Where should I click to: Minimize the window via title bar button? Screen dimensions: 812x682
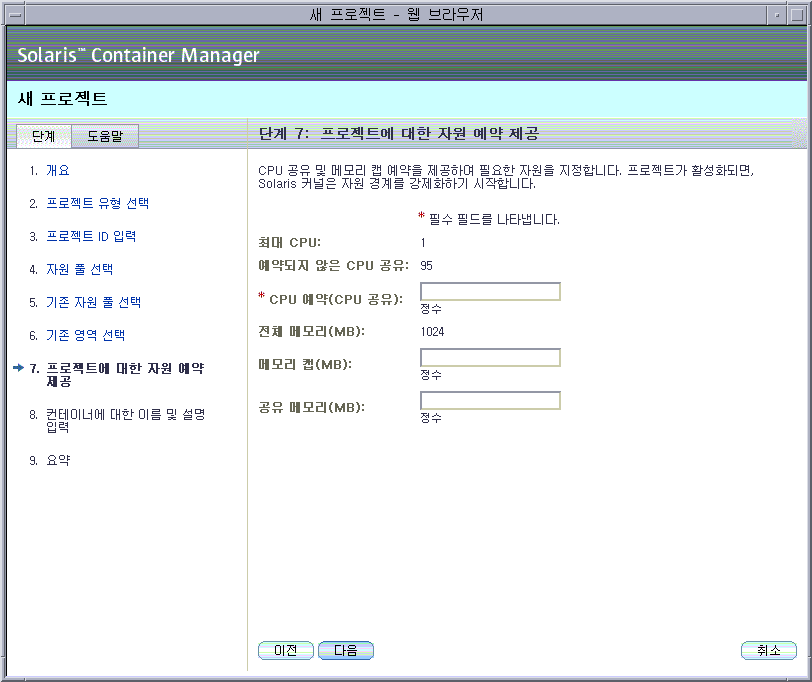tap(777, 15)
